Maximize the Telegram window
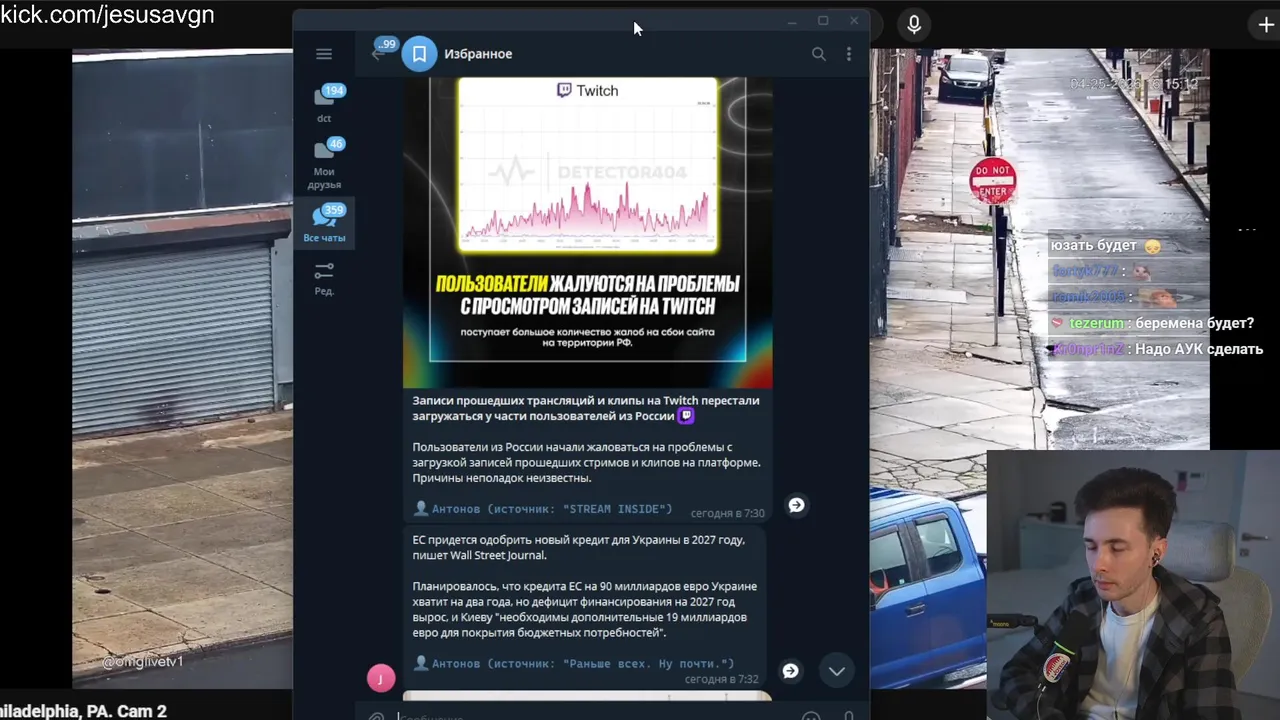Image resolution: width=1280 pixels, height=720 pixels. 823,21
